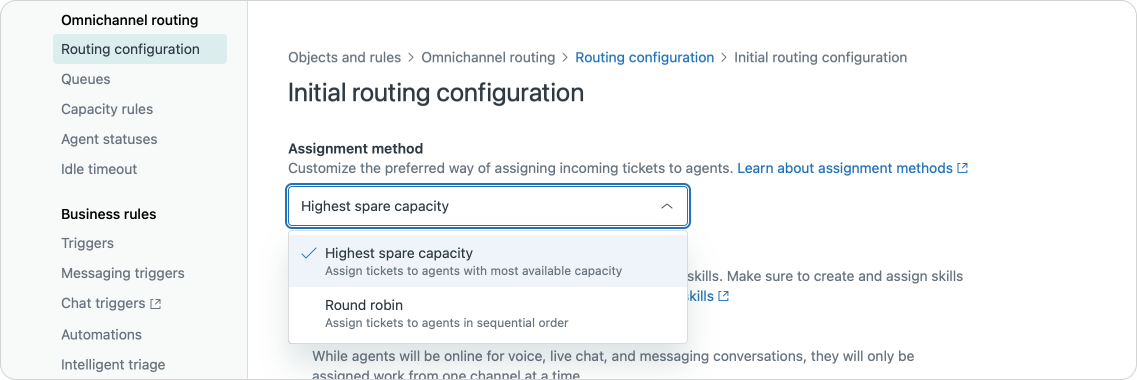Choose Highest spare capacity option in list
1137x380 pixels.
488,261
